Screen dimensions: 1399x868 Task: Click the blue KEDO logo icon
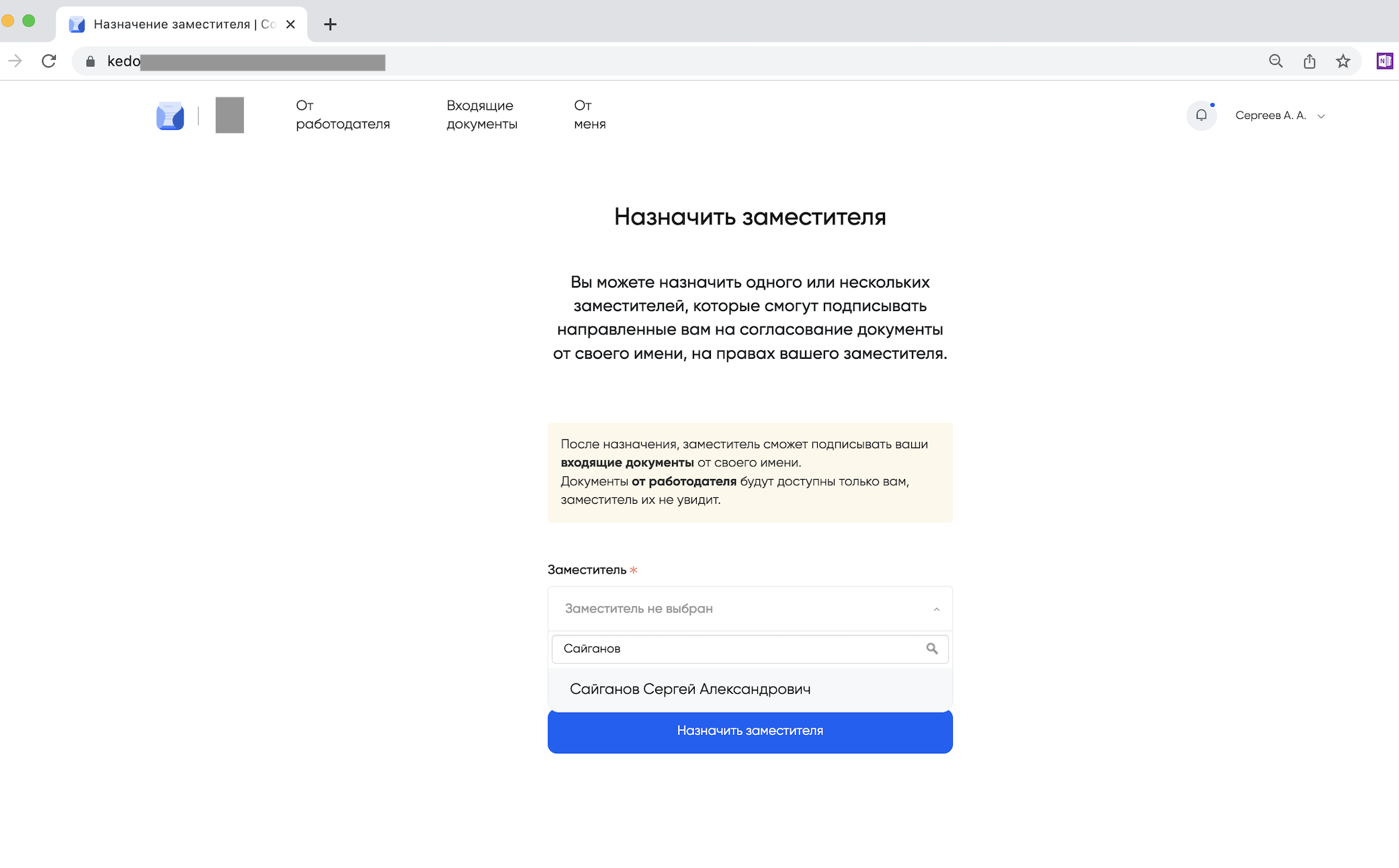170,116
